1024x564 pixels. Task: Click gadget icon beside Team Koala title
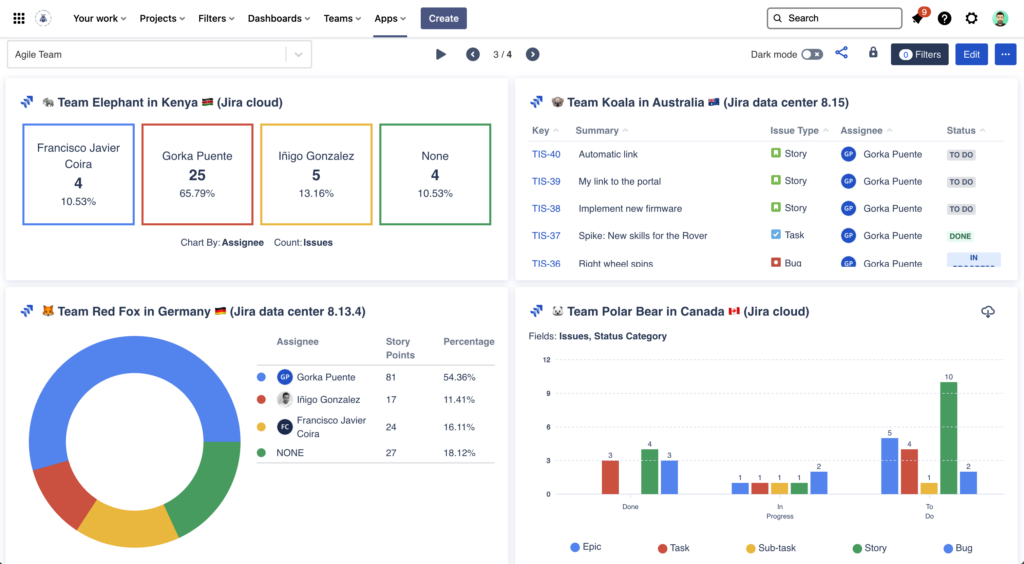(536, 102)
